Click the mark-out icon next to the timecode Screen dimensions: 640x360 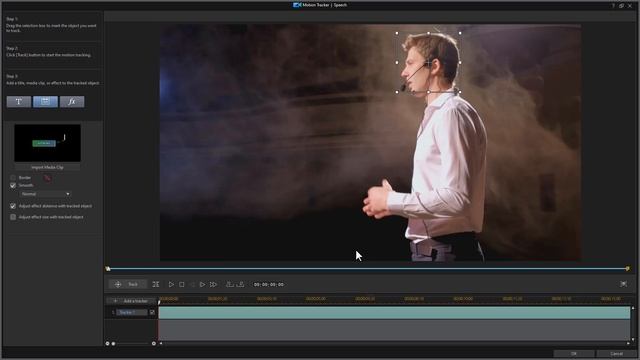click(240, 284)
